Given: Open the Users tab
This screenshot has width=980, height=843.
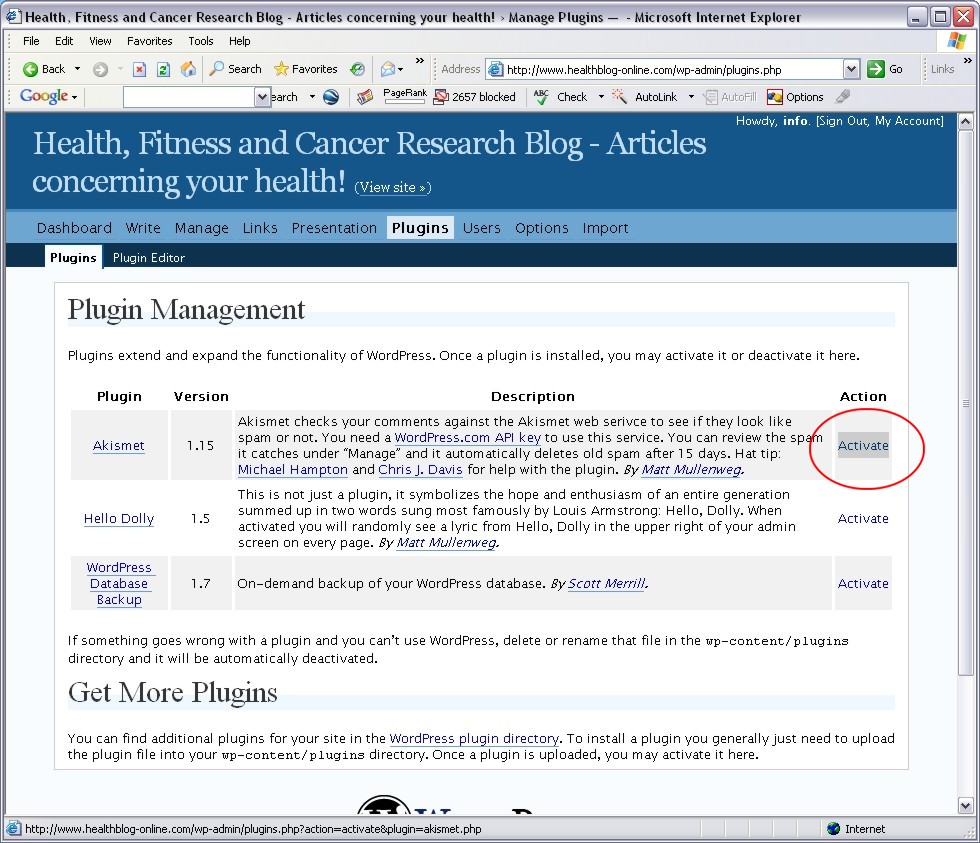Looking at the screenshot, I should pos(482,228).
